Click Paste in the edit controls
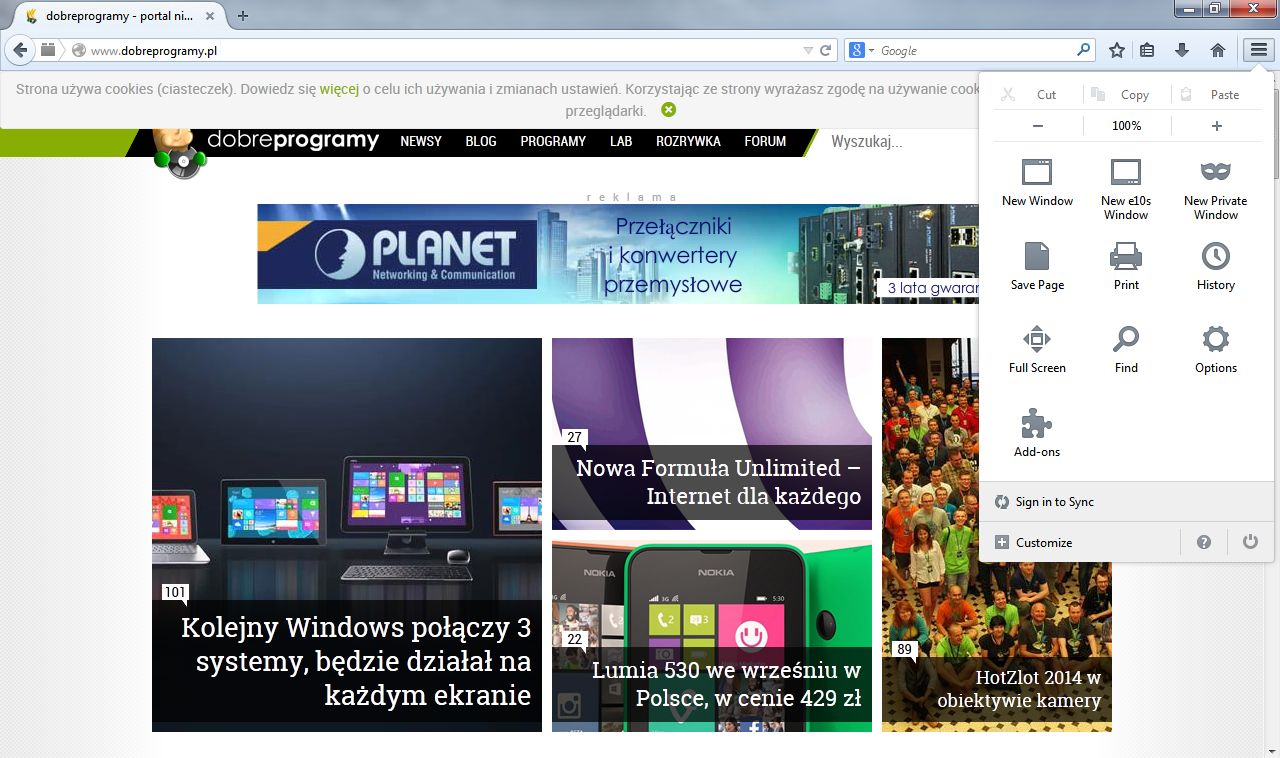 [x=1215, y=94]
